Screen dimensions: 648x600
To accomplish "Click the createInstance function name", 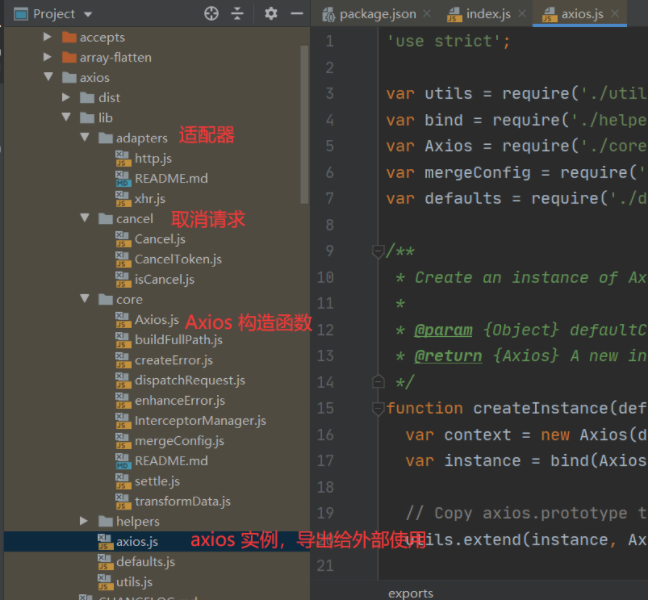I will click(541, 409).
